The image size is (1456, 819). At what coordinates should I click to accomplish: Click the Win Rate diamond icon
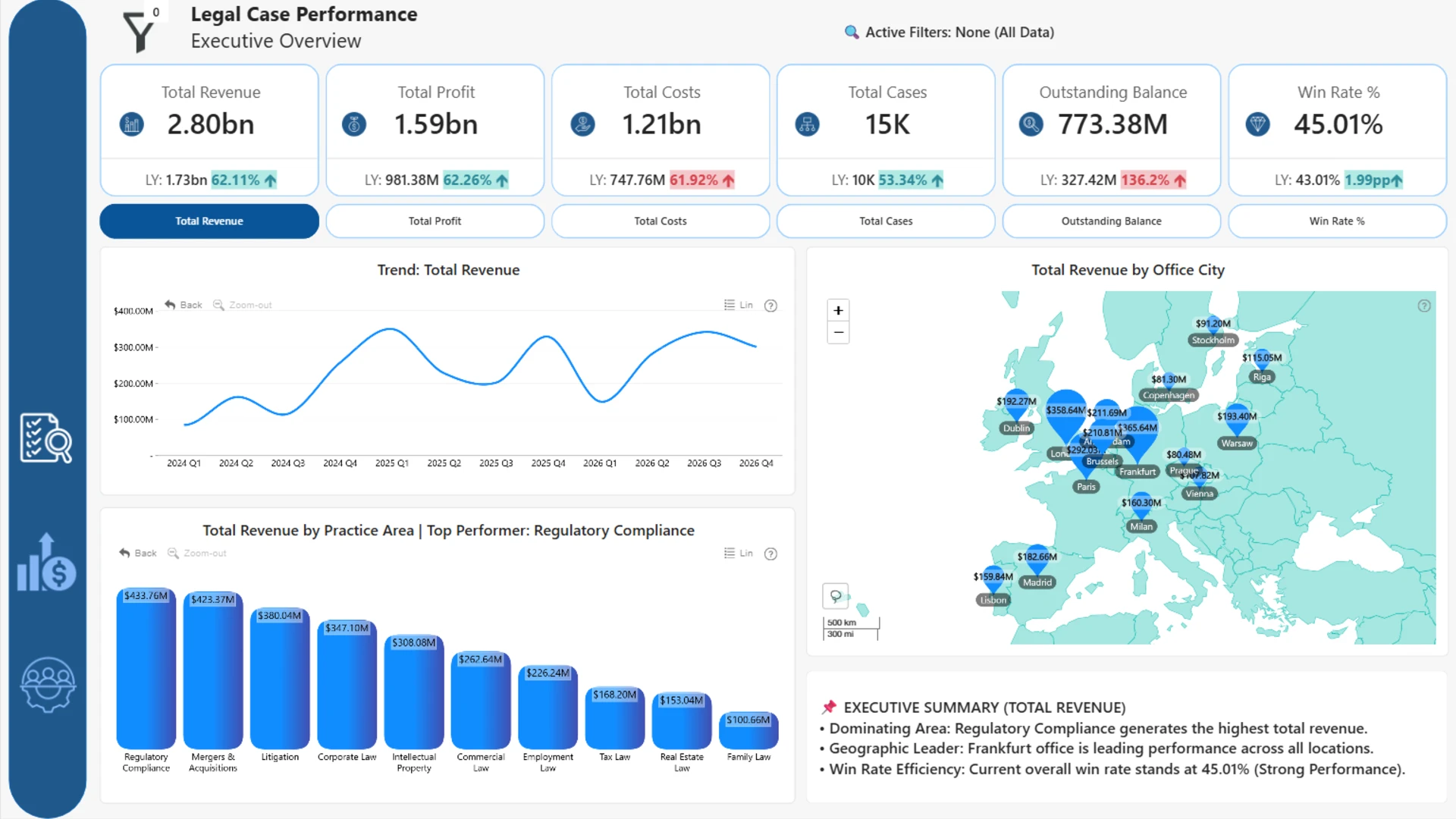coord(1258,124)
